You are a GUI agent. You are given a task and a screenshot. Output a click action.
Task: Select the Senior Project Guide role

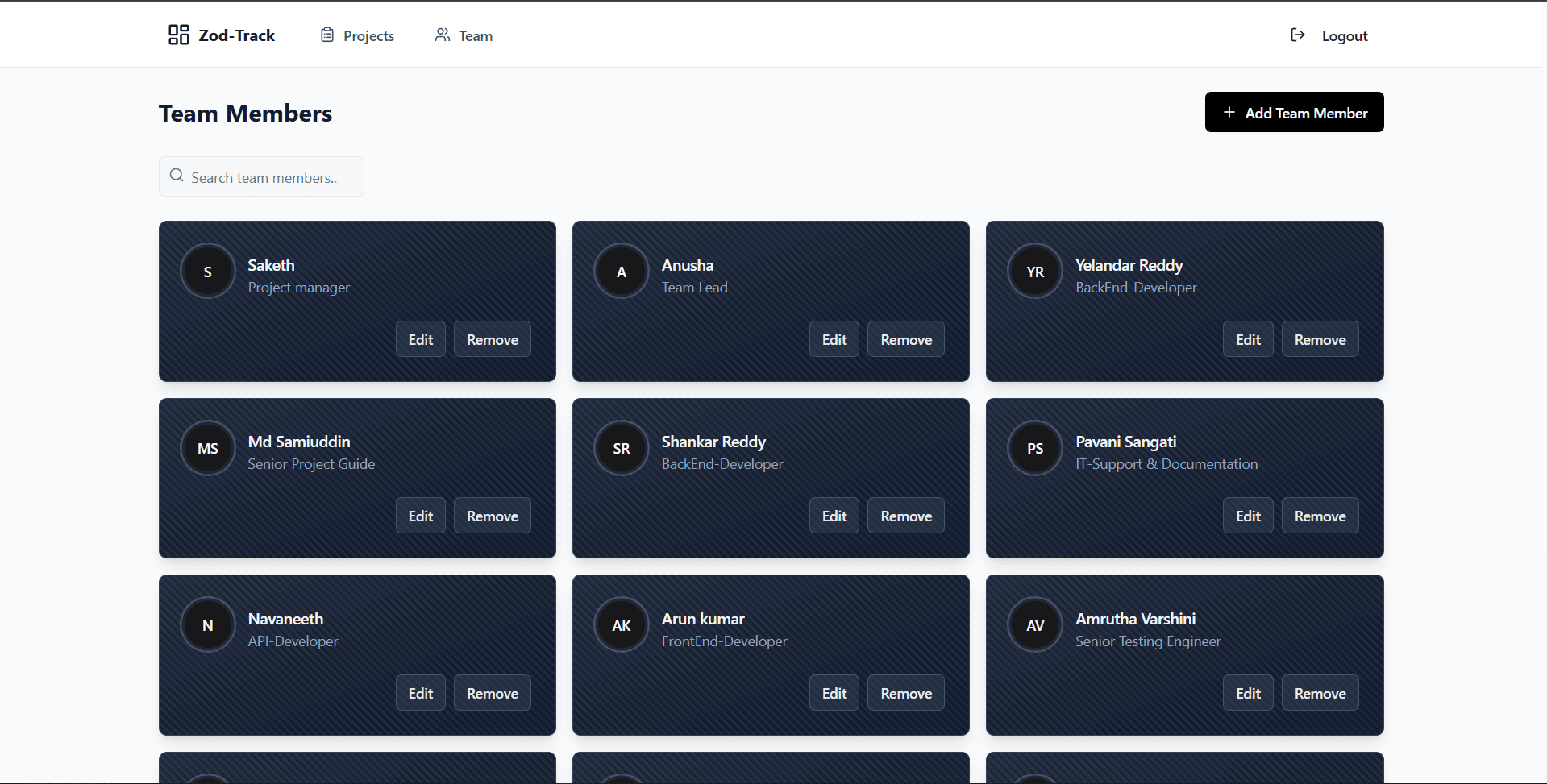[311, 464]
